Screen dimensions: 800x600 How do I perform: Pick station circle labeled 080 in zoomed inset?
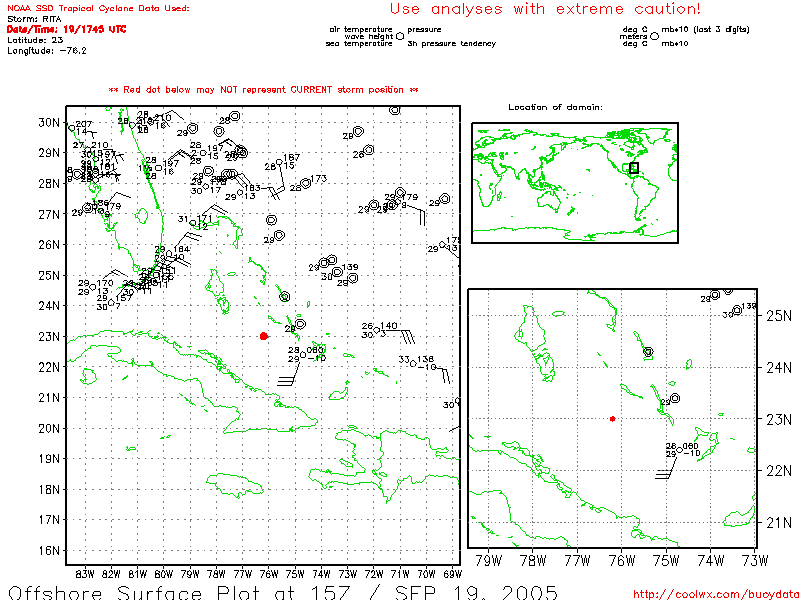pyautogui.click(x=679, y=451)
